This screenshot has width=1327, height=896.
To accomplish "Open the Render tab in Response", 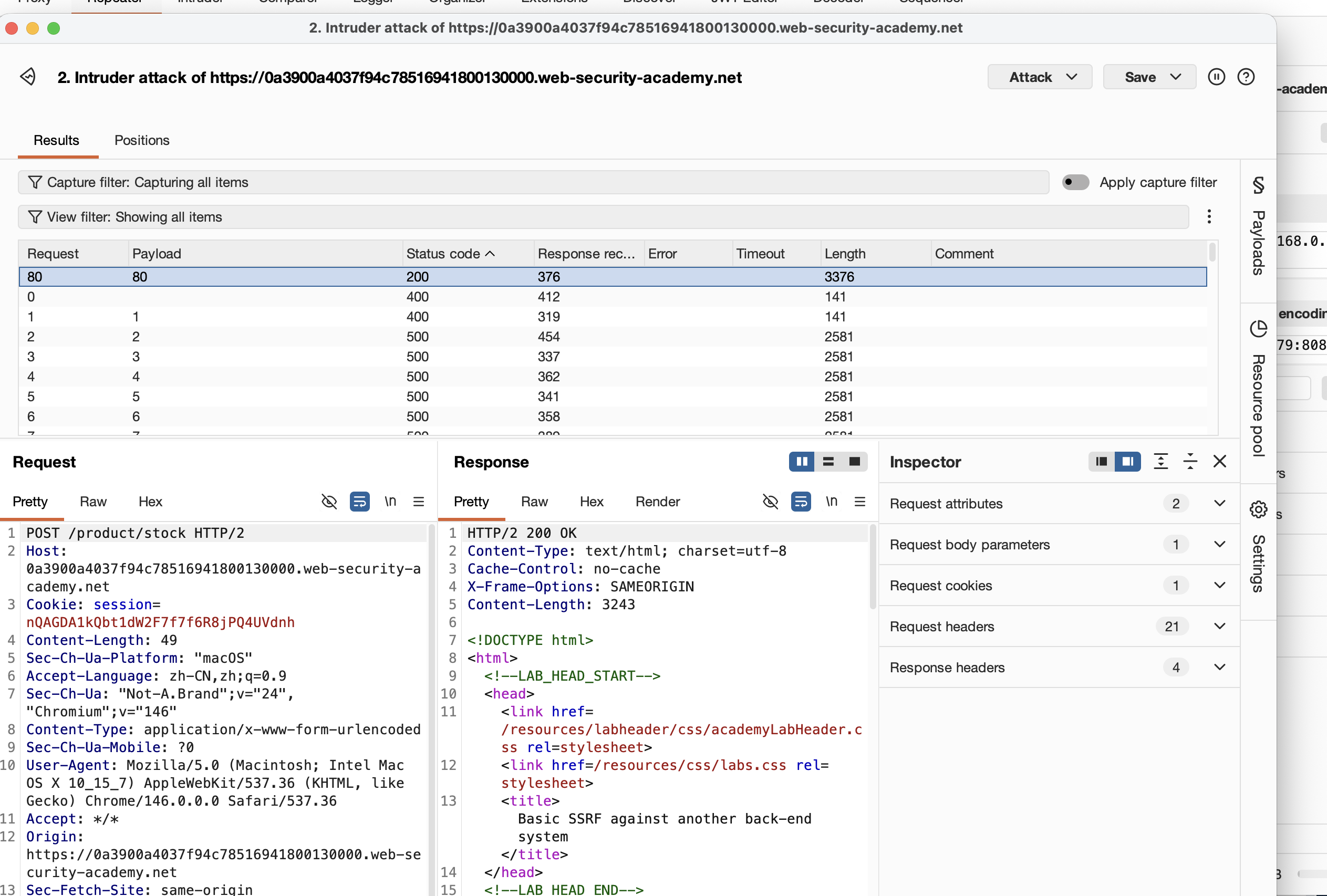I will pos(657,502).
